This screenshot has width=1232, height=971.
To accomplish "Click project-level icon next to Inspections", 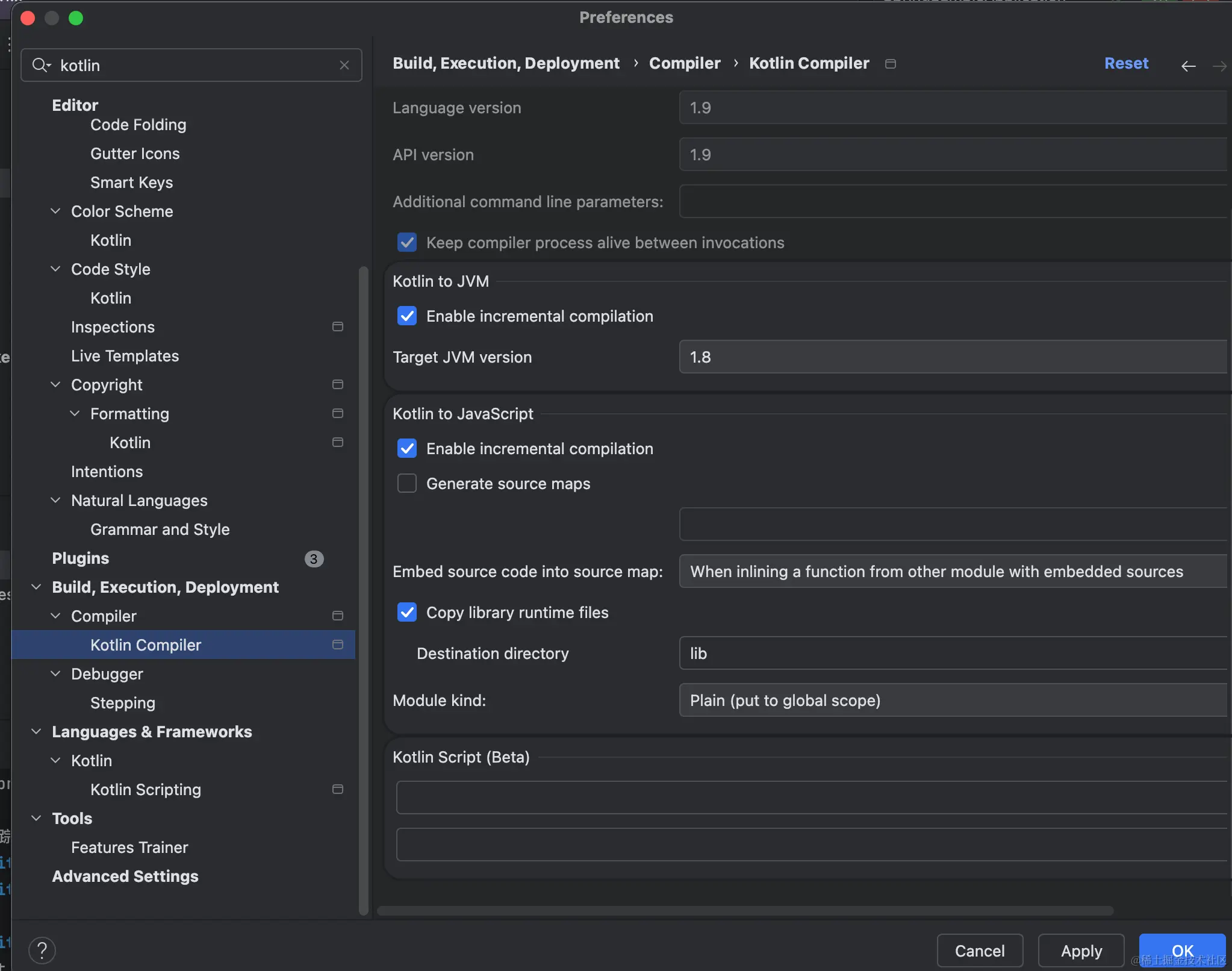I will coord(338,326).
